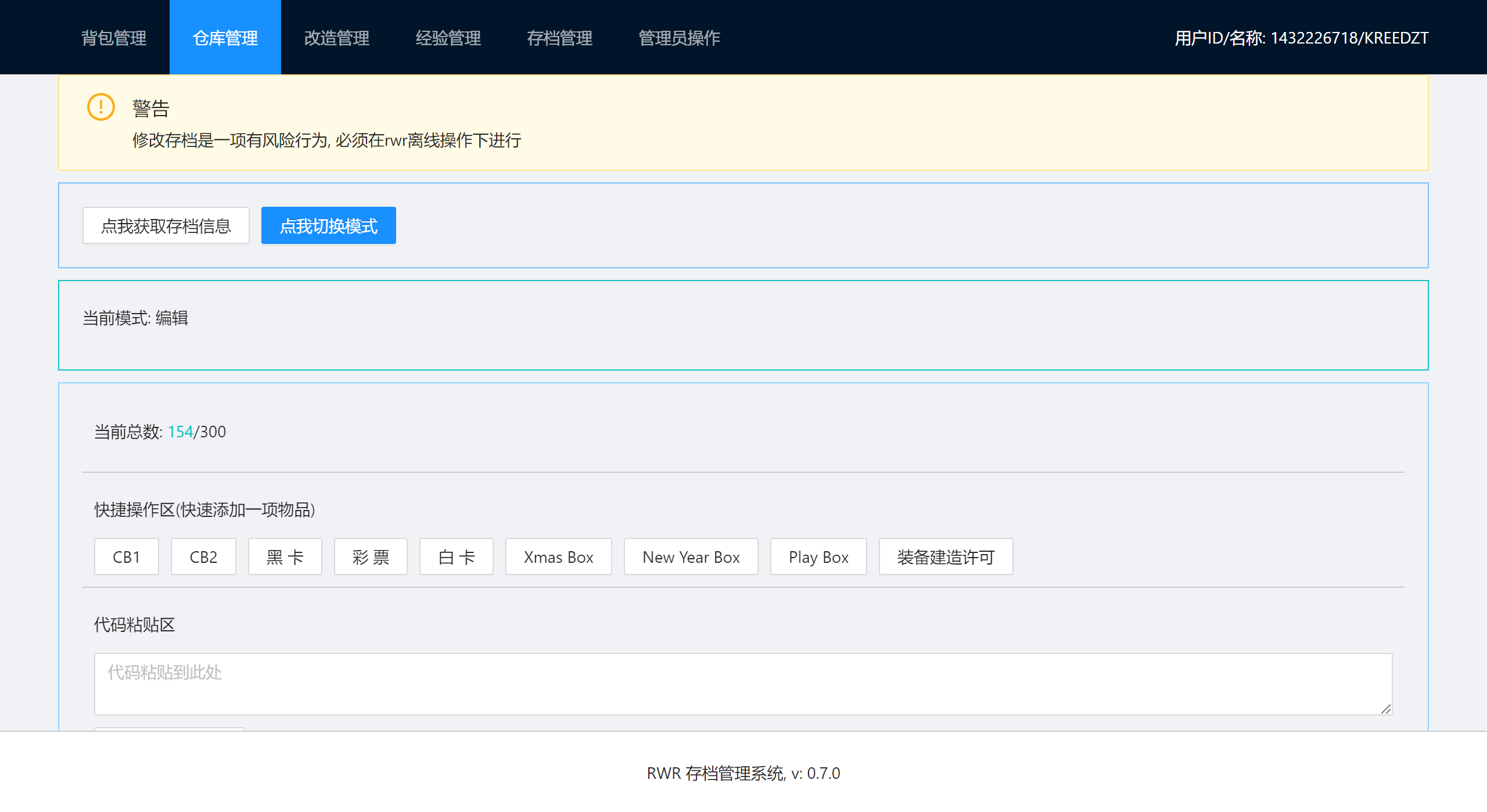Select the 黑卡 quick-add icon
The image size is (1487, 812).
(x=285, y=557)
